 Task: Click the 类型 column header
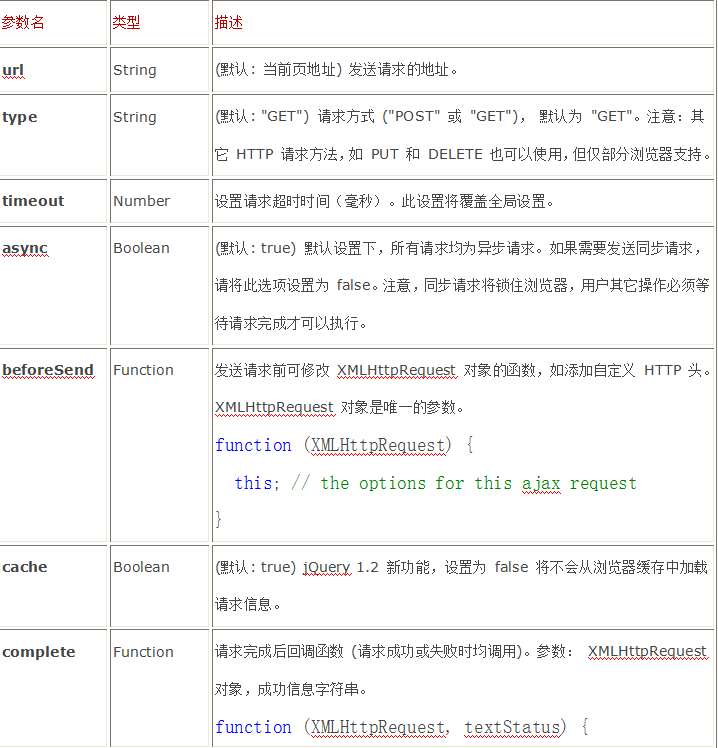pyautogui.click(x=126, y=22)
